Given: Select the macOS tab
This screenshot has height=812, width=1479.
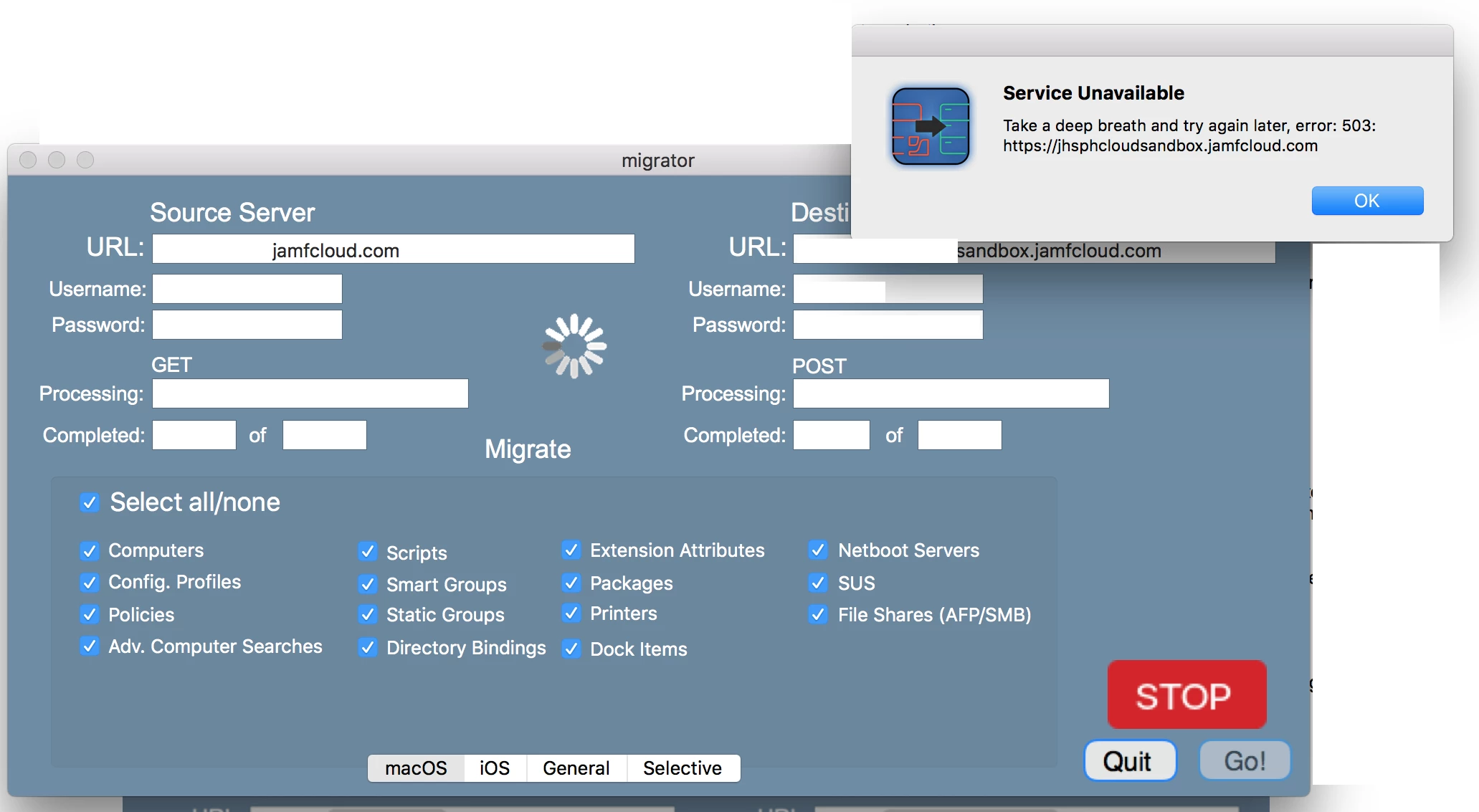Looking at the screenshot, I should [x=416, y=768].
